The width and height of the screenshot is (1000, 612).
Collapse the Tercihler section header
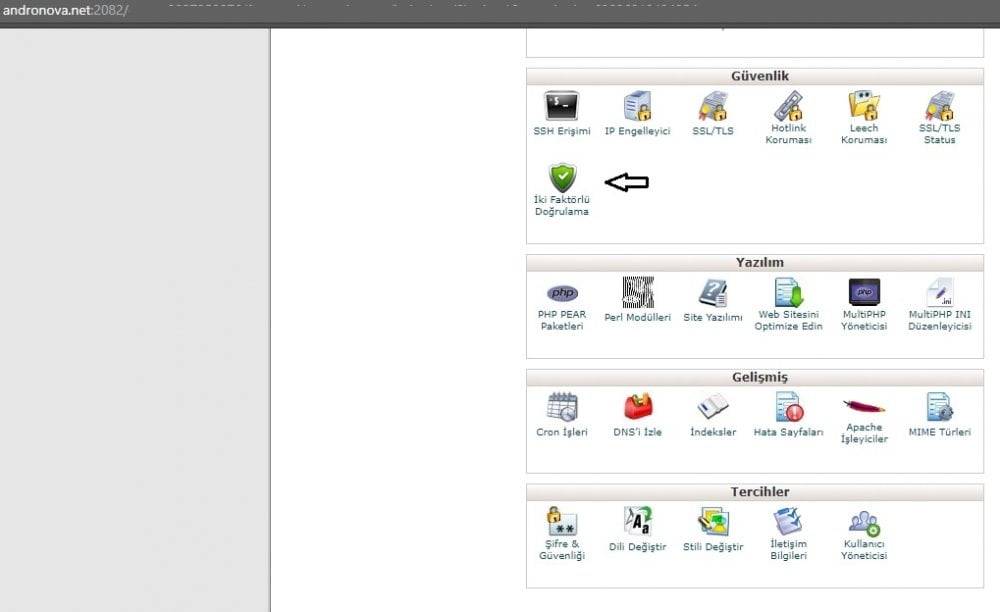coord(755,492)
